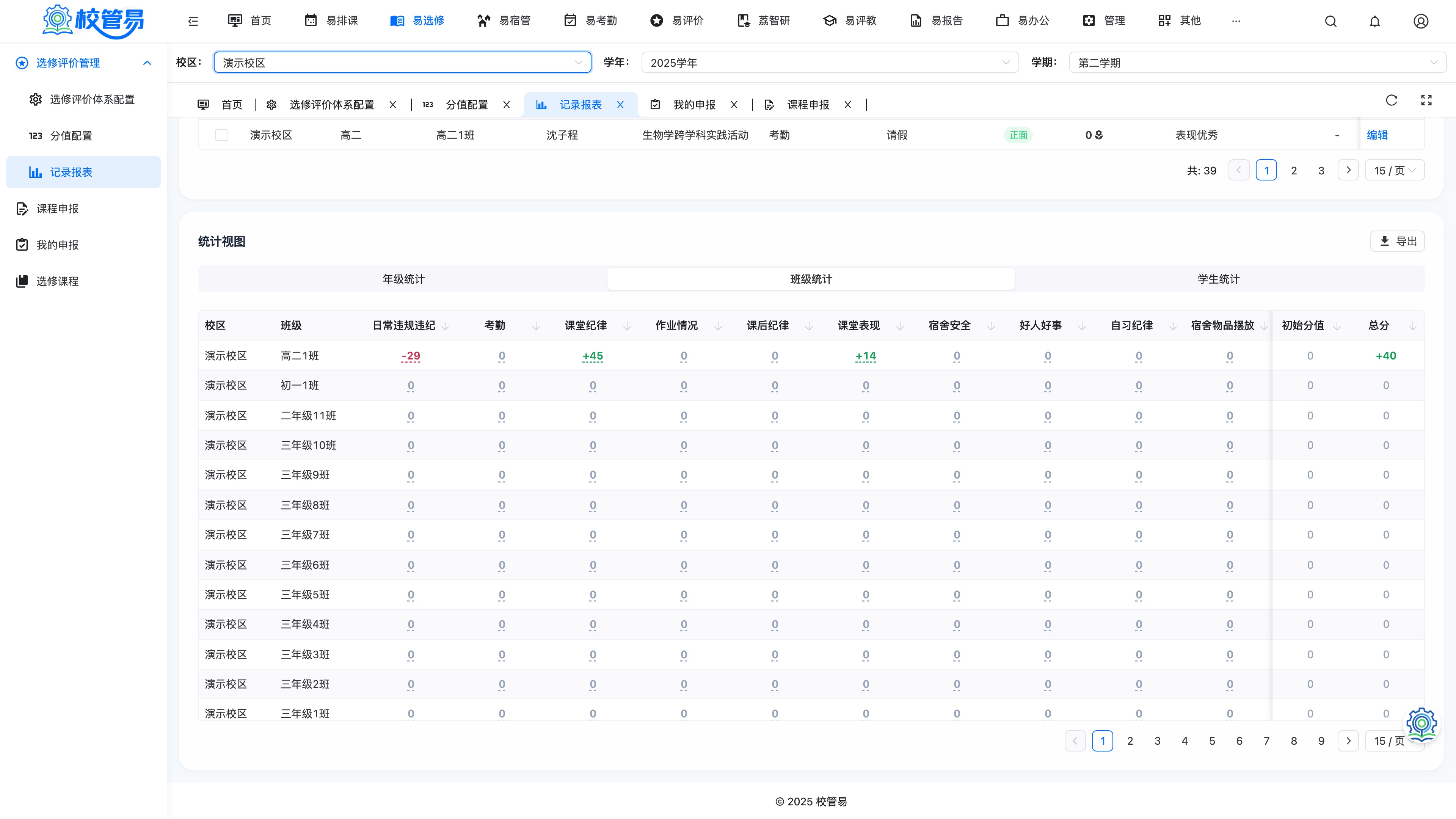The image size is (1456, 819).
Task: Toggle fullscreen icon in tab bar
Action: (1426, 100)
